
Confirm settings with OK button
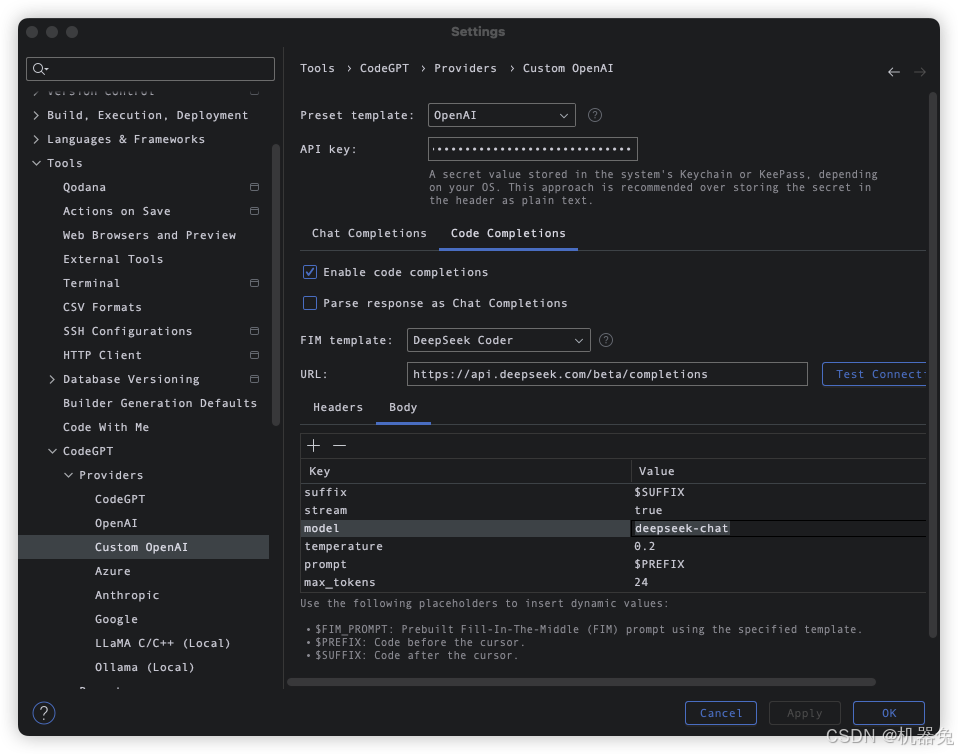click(888, 712)
